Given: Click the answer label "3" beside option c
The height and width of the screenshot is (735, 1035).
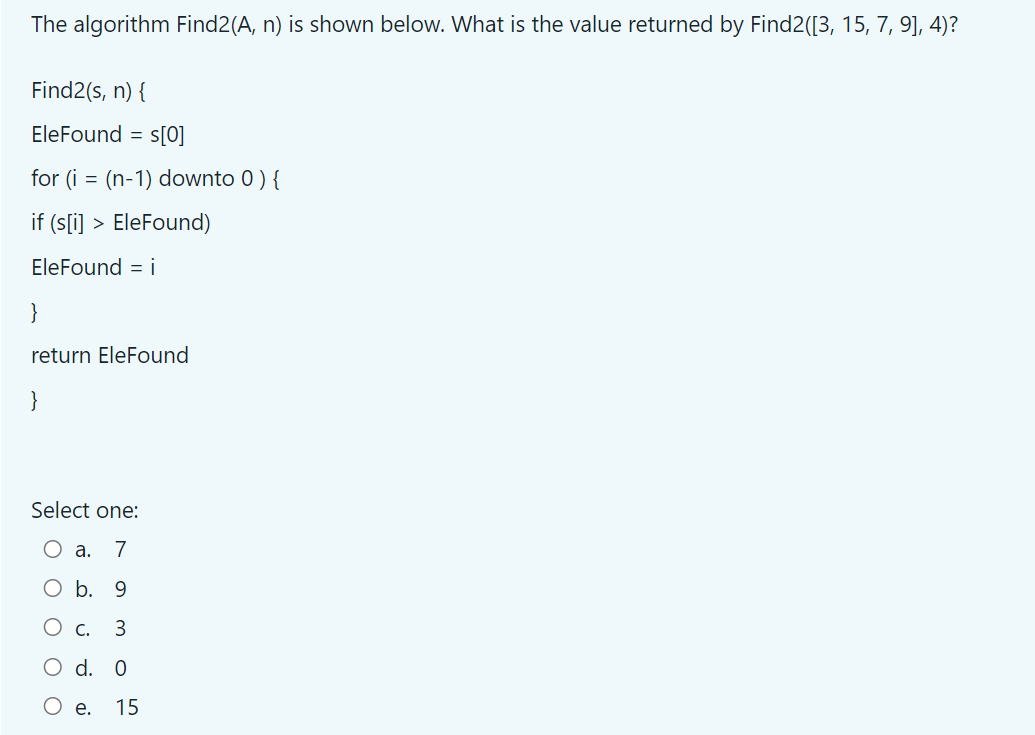Looking at the screenshot, I should pos(119,628).
